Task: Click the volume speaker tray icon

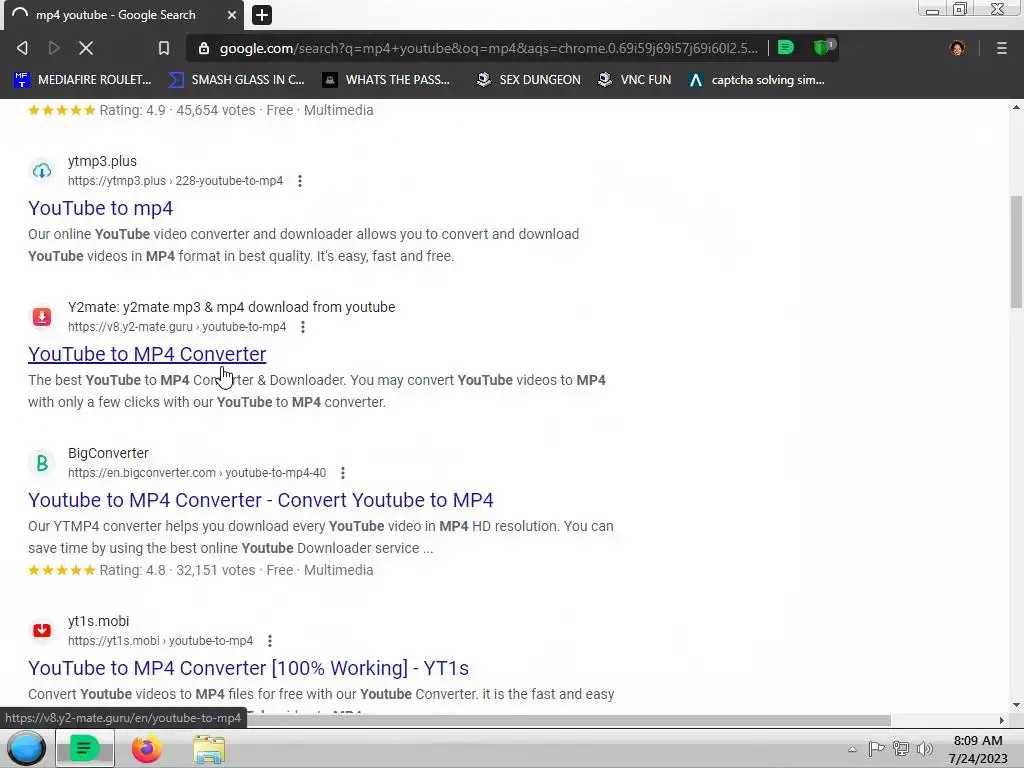Action: [925, 749]
